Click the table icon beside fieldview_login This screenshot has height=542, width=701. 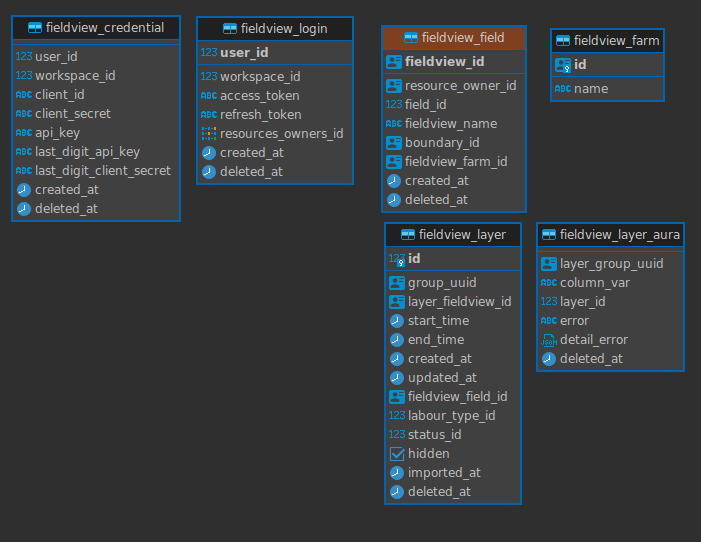click(230, 29)
